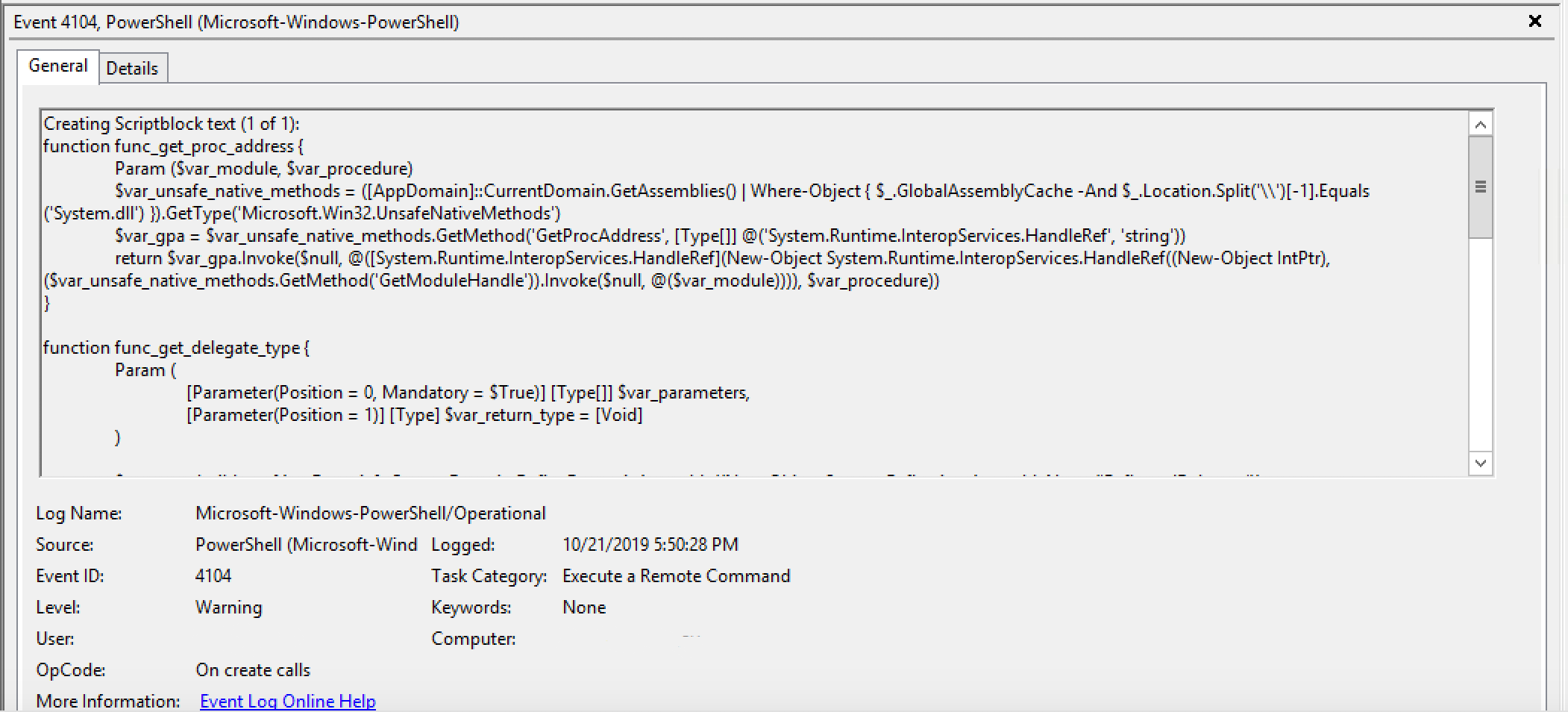Select the General tab
1568x712 pixels.
pyautogui.click(x=59, y=66)
